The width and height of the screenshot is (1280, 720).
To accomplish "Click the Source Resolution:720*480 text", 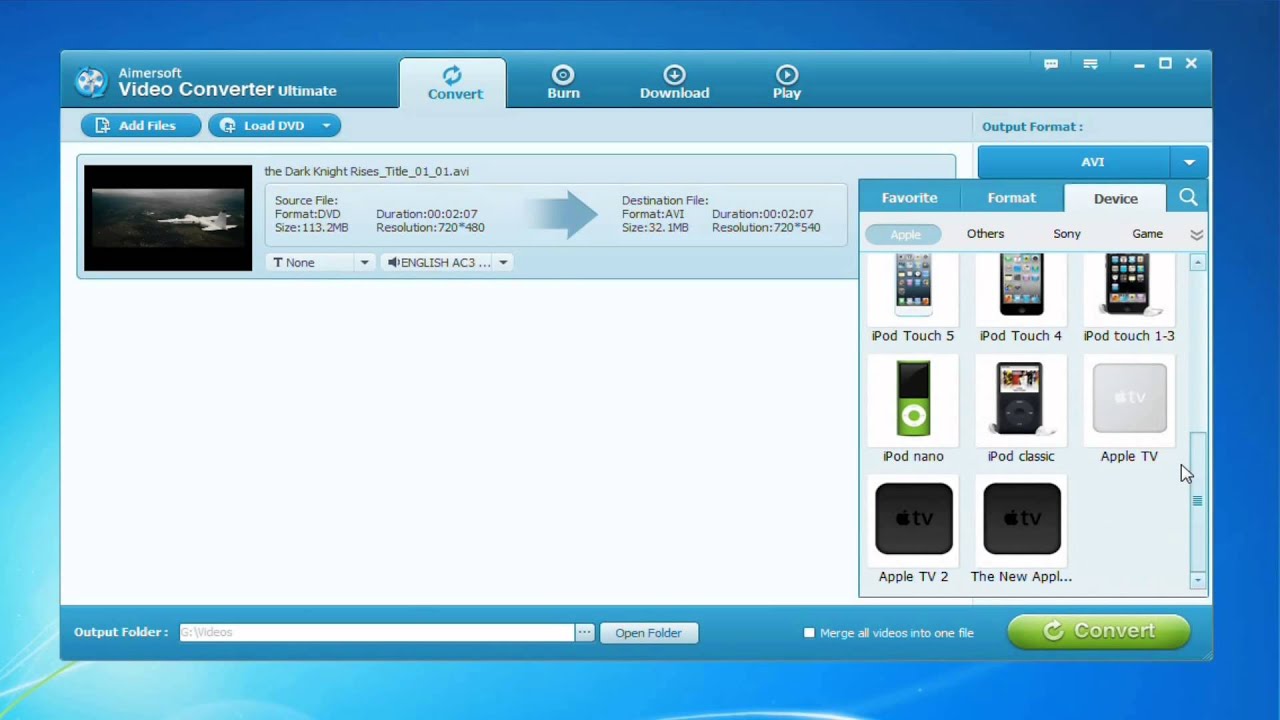I will tap(430, 228).
